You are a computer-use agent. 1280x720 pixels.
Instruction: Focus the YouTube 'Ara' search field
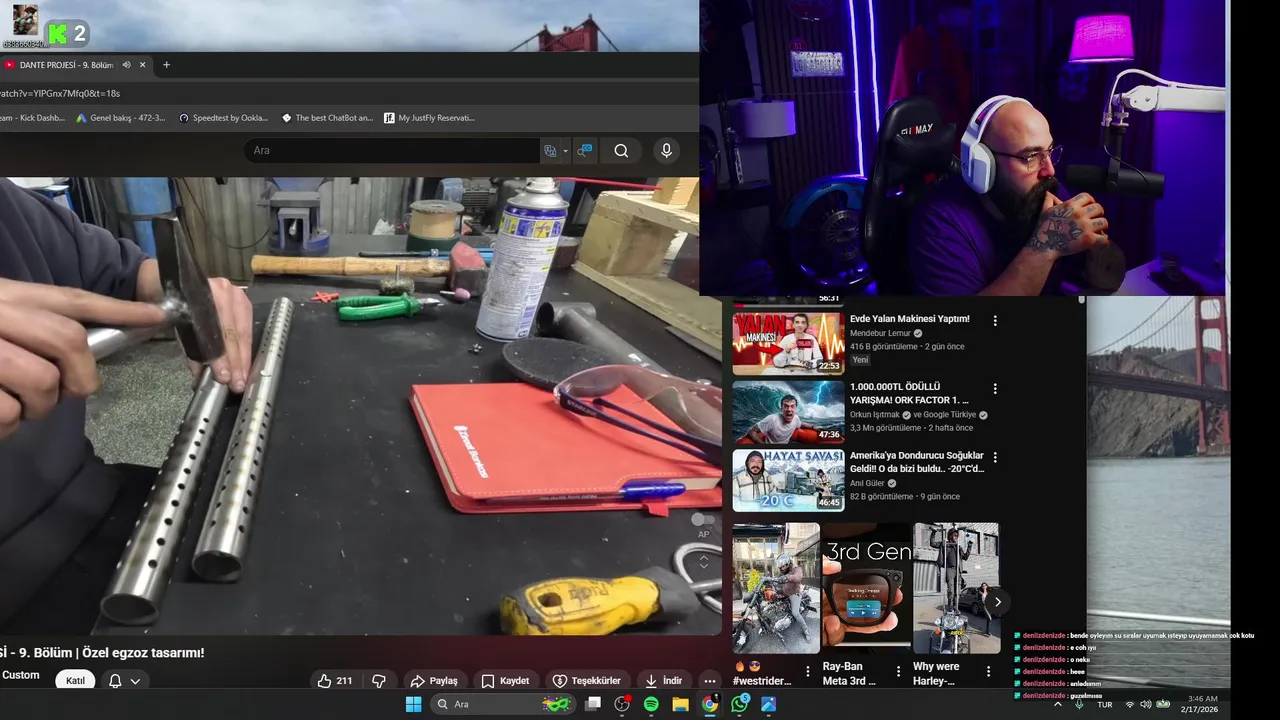click(x=392, y=151)
